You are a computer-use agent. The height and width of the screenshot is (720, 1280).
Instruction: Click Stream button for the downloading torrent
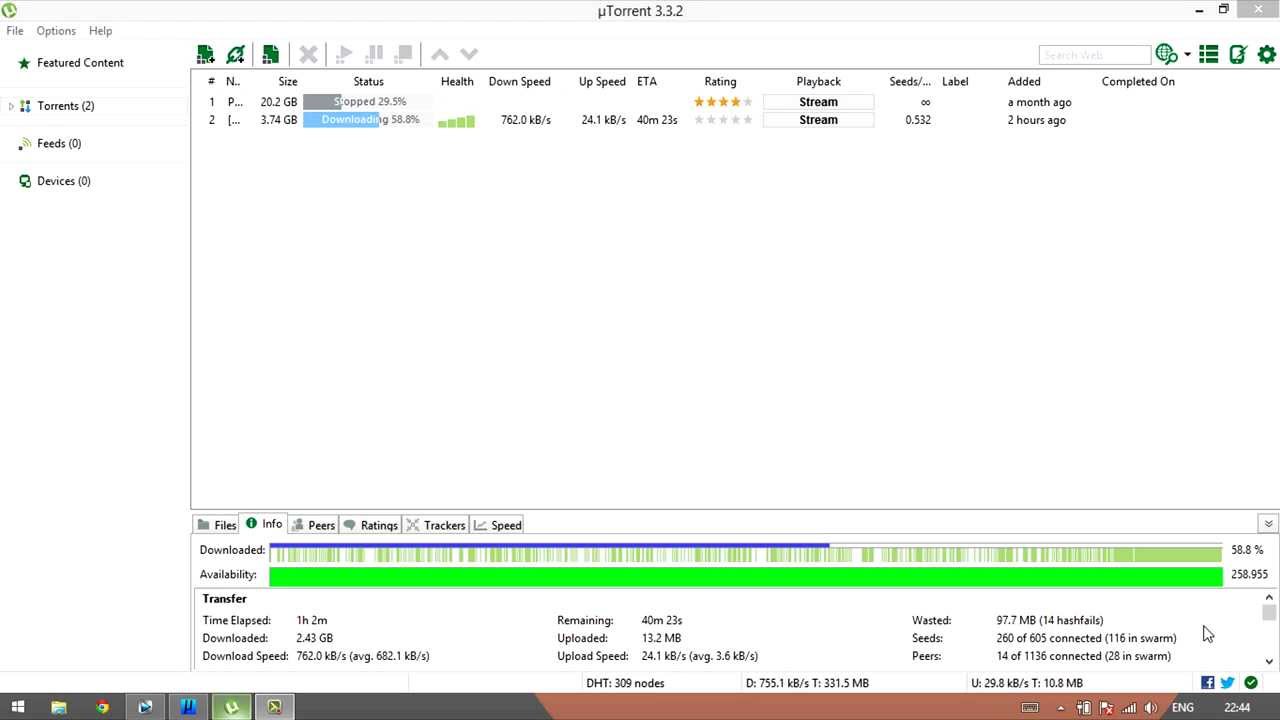pos(818,120)
